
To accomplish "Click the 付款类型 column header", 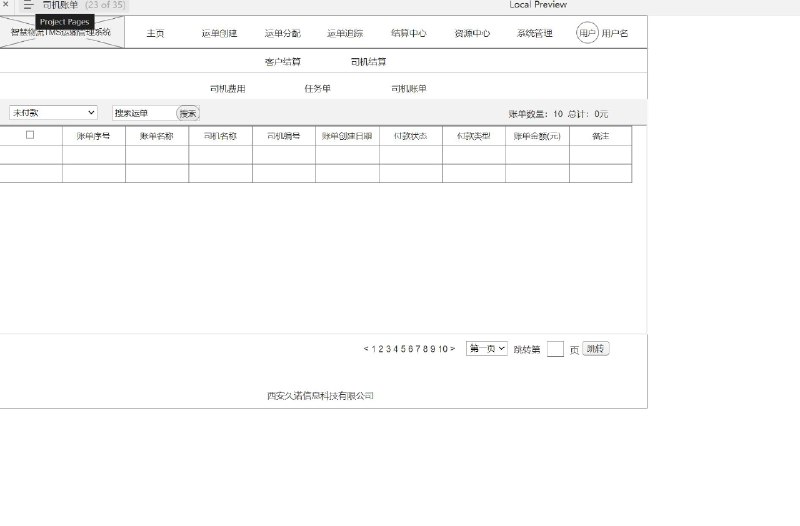I will pos(474,136).
